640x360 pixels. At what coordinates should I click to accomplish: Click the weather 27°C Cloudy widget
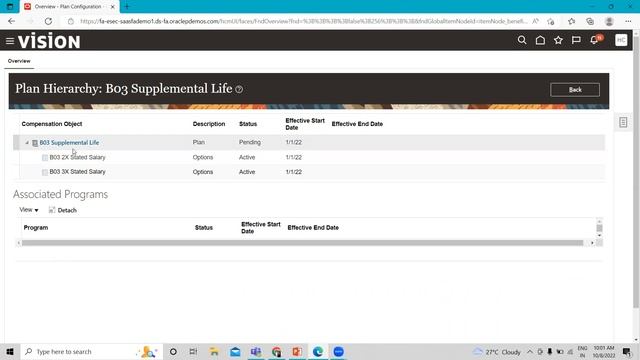click(x=497, y=351)
